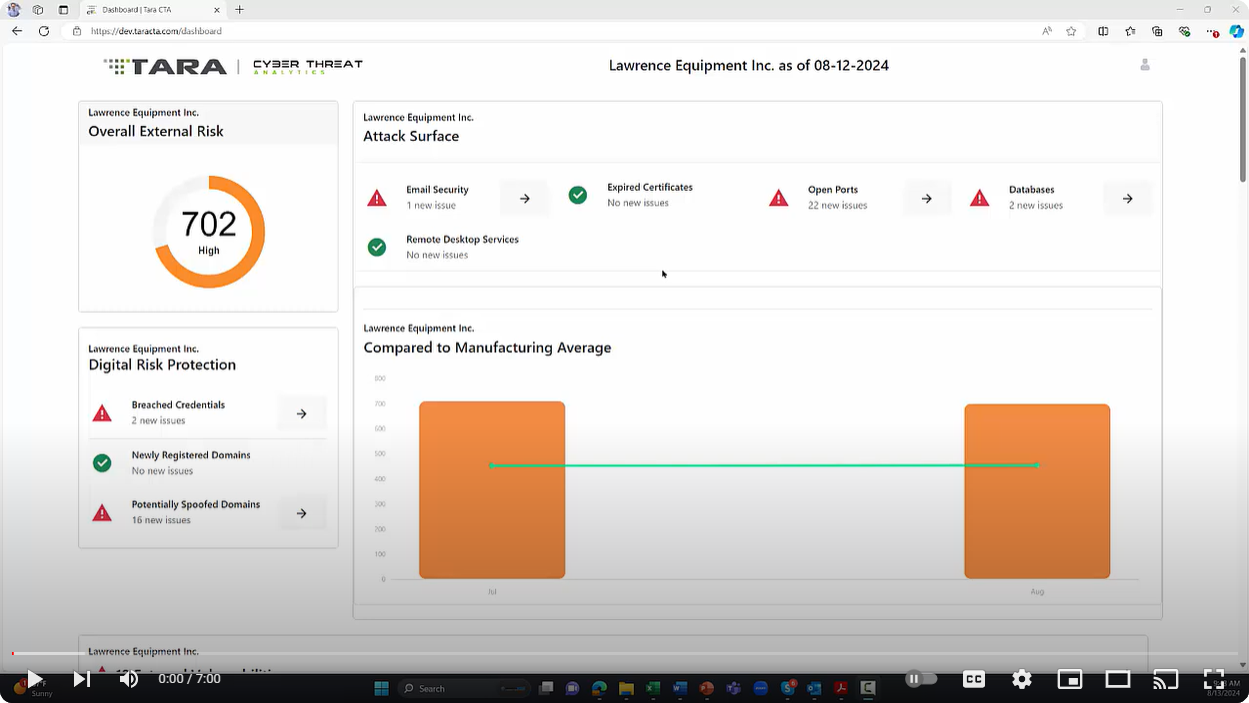Click the address bar showing dev.taracta.com/dashboard
Image resolution: width=1249 pixels, height=703 pixels.
pyautogui.click(x=550, y=31)
